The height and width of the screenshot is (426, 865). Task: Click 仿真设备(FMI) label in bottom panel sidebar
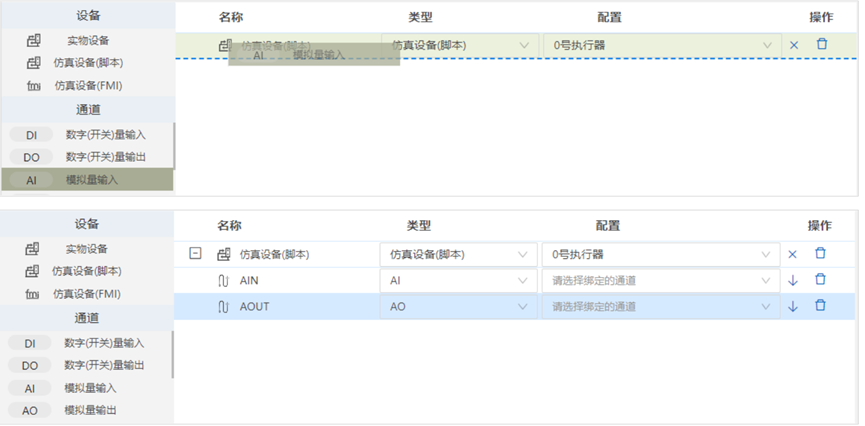tap(87, 294)
